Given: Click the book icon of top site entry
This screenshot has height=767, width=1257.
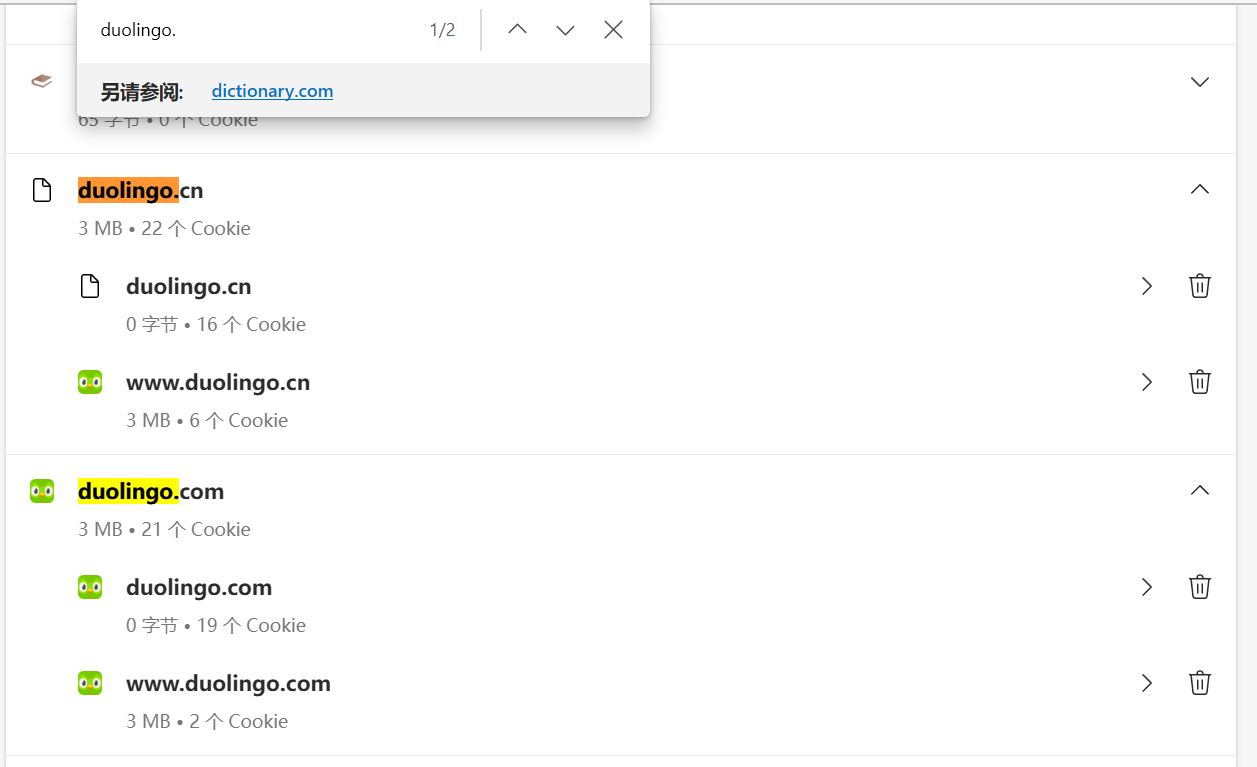Looking at the screenshot, I should [x=41, y=81].
